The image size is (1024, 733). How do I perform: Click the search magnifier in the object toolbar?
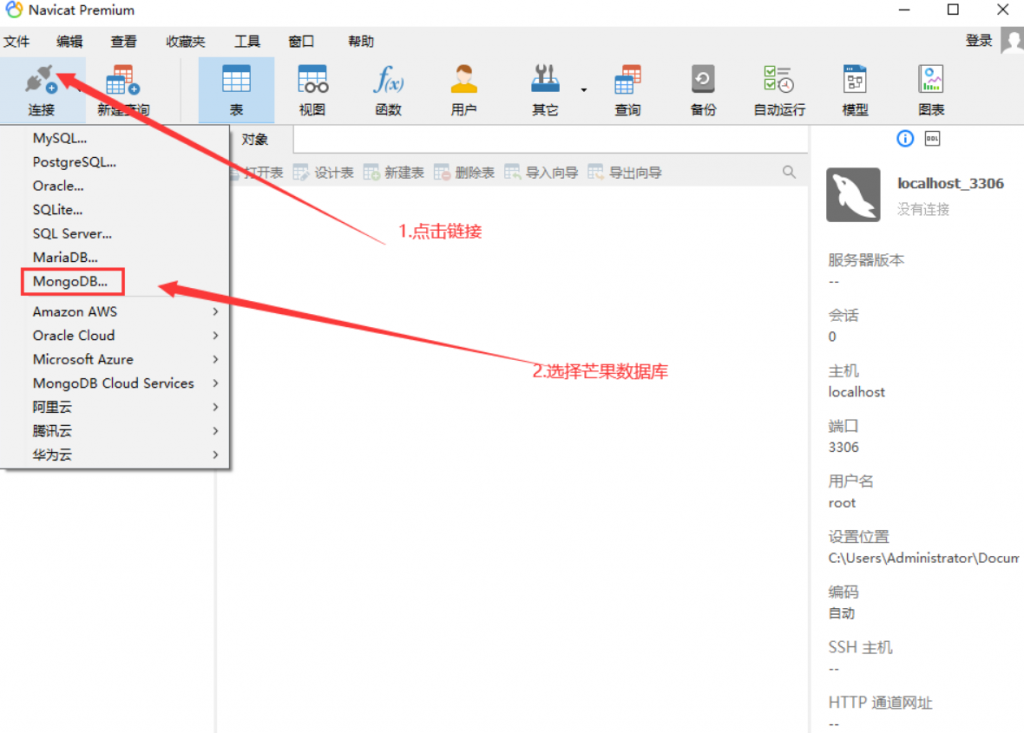click(789, 171)
